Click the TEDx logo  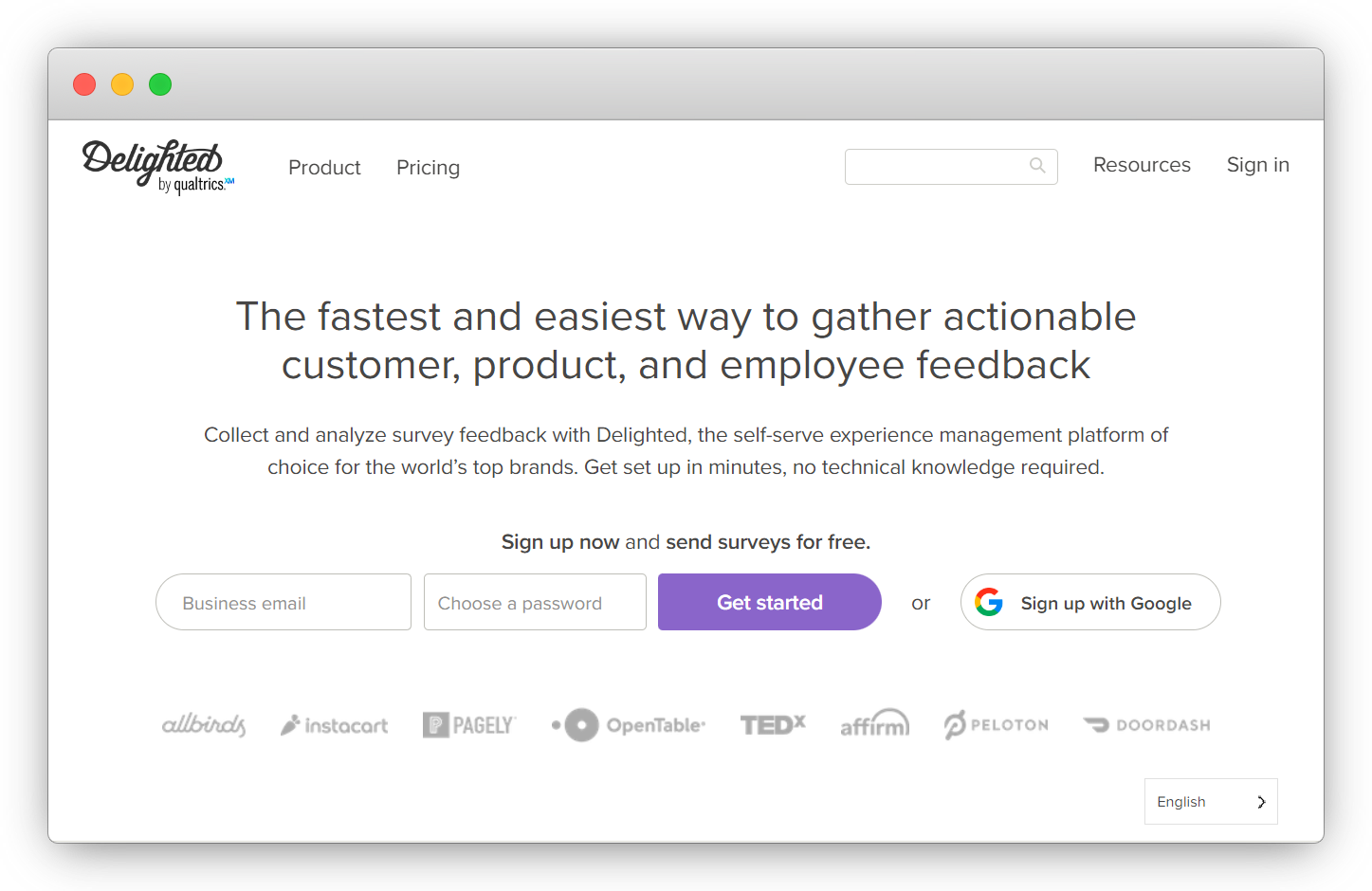(x=773, y=725)
